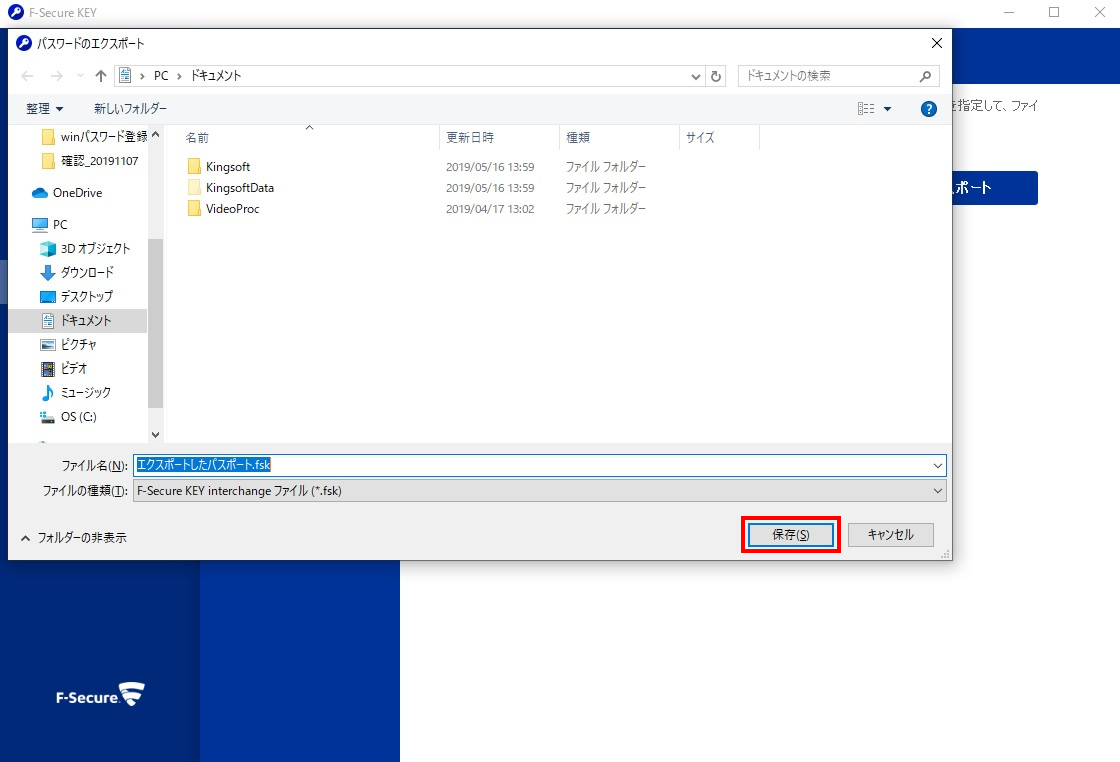Expand the address bar history dropdown
Viewport: 1120px width, 762px height.
697,76
